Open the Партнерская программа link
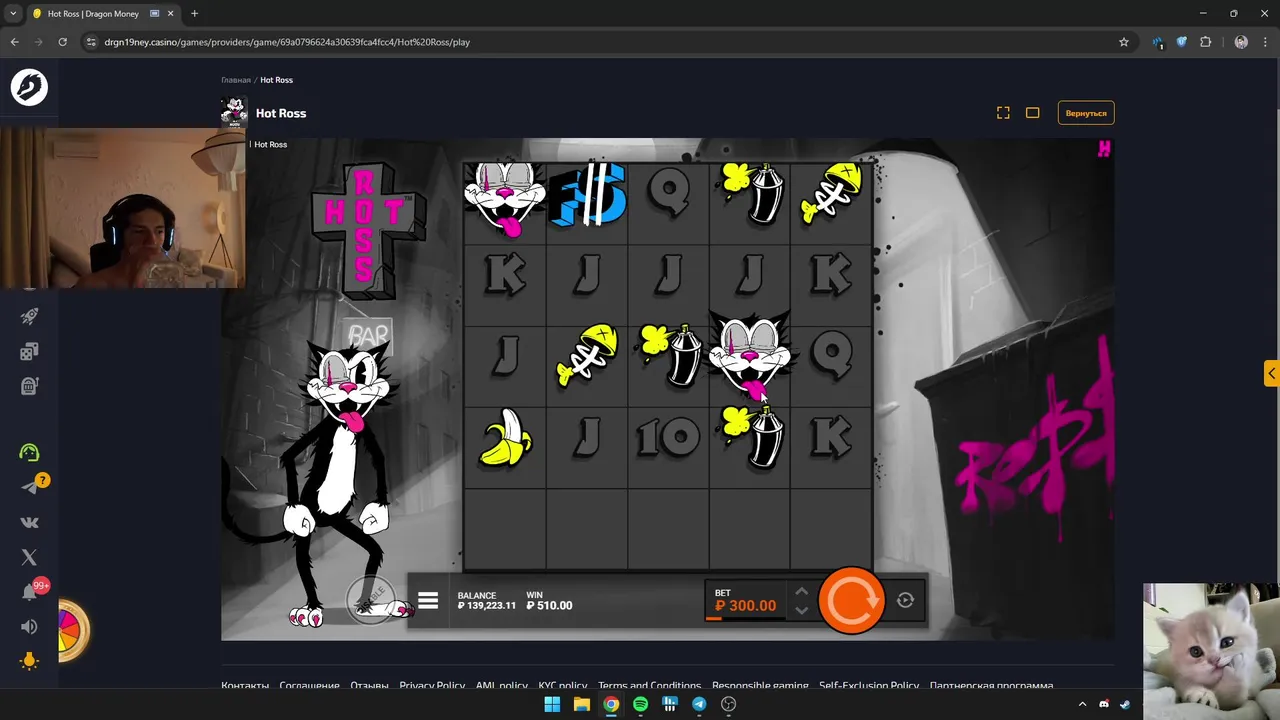The width and height of the screenshot is (1280, 720). tap(991, 686)
